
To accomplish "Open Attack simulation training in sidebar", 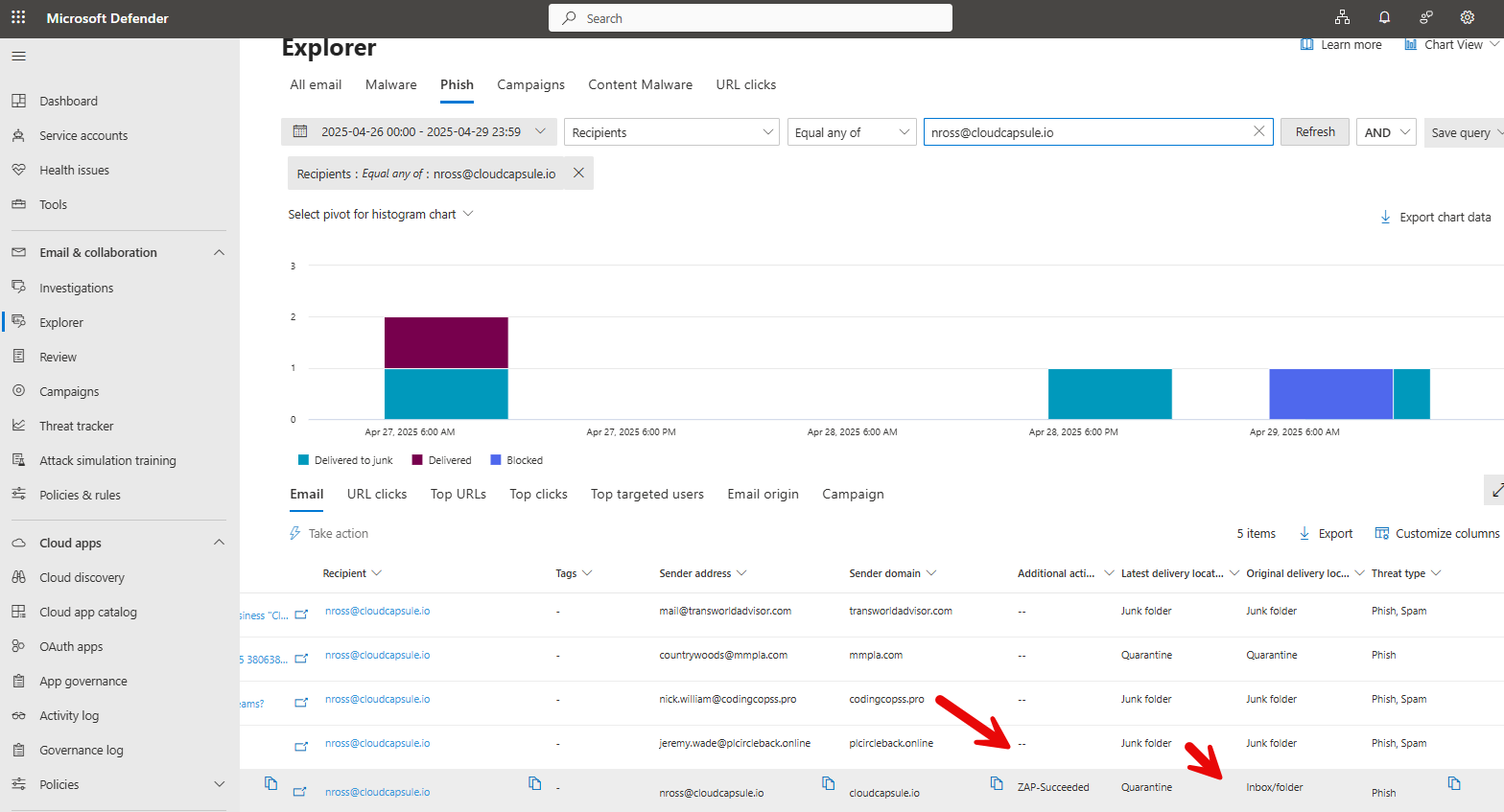I will 107,460.
